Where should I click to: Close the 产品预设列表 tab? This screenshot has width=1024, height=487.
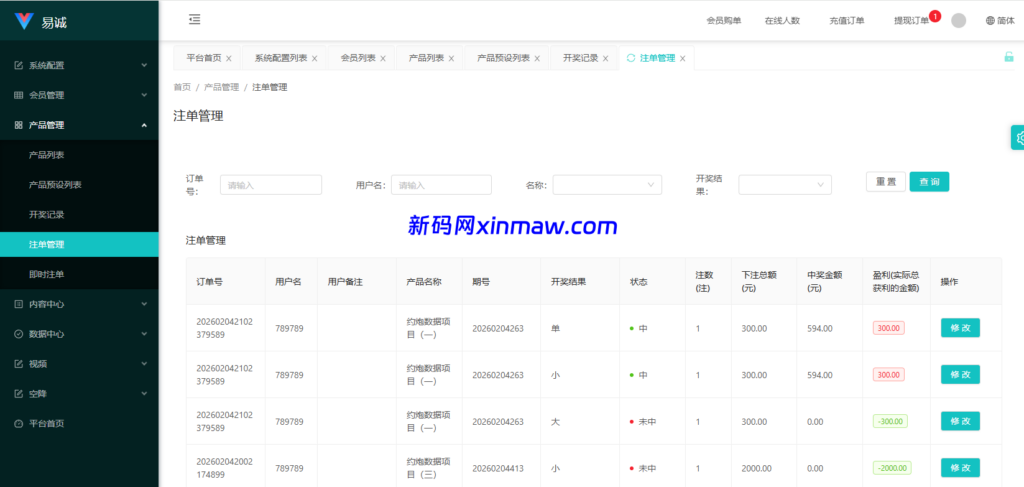tap(537, 59)
